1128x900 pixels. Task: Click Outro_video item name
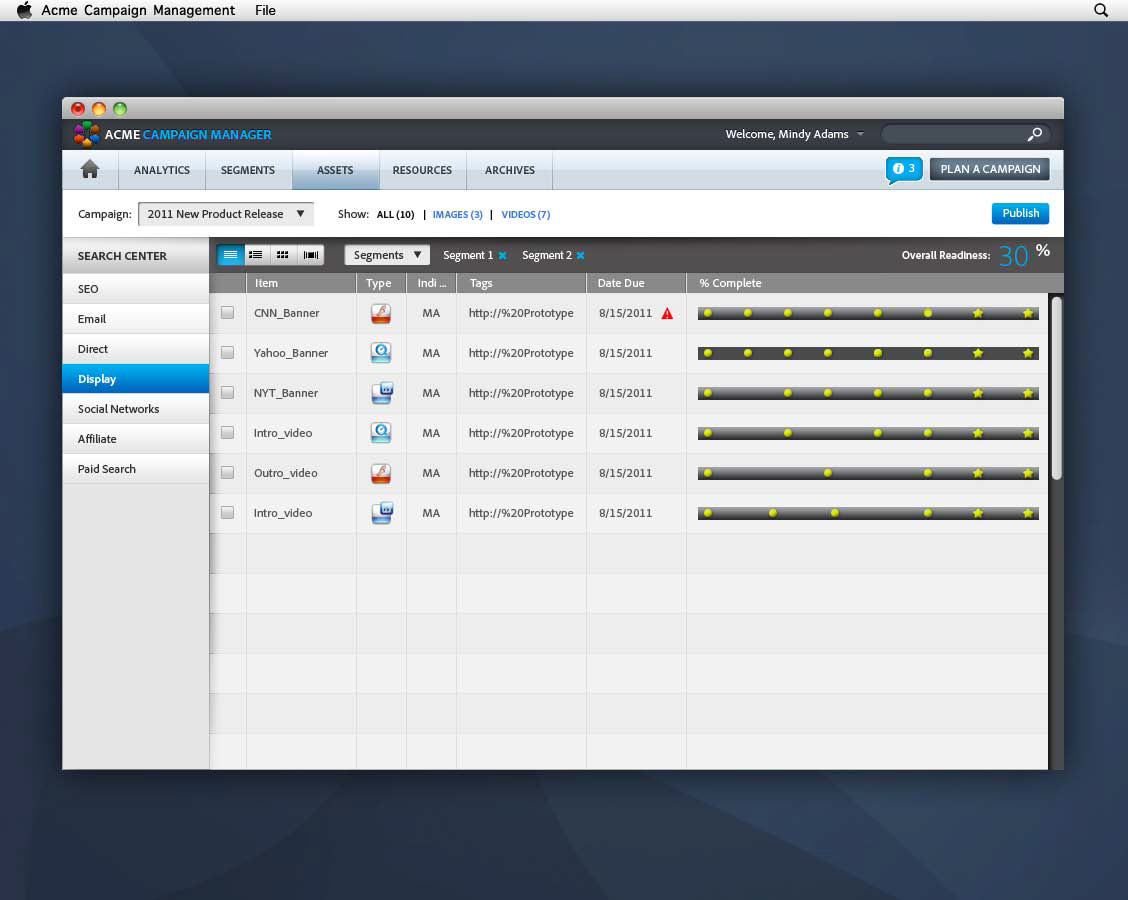(286, 473)
